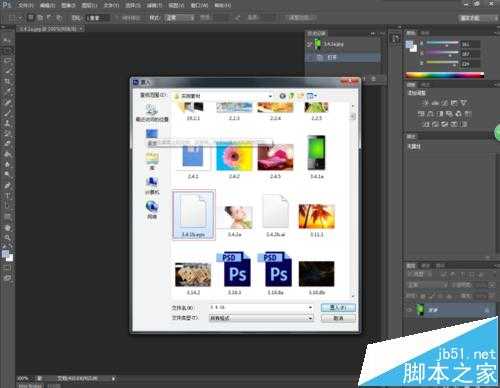500x388 pixels.
Task: Select the Pen tool
Action: pos(7,185)
